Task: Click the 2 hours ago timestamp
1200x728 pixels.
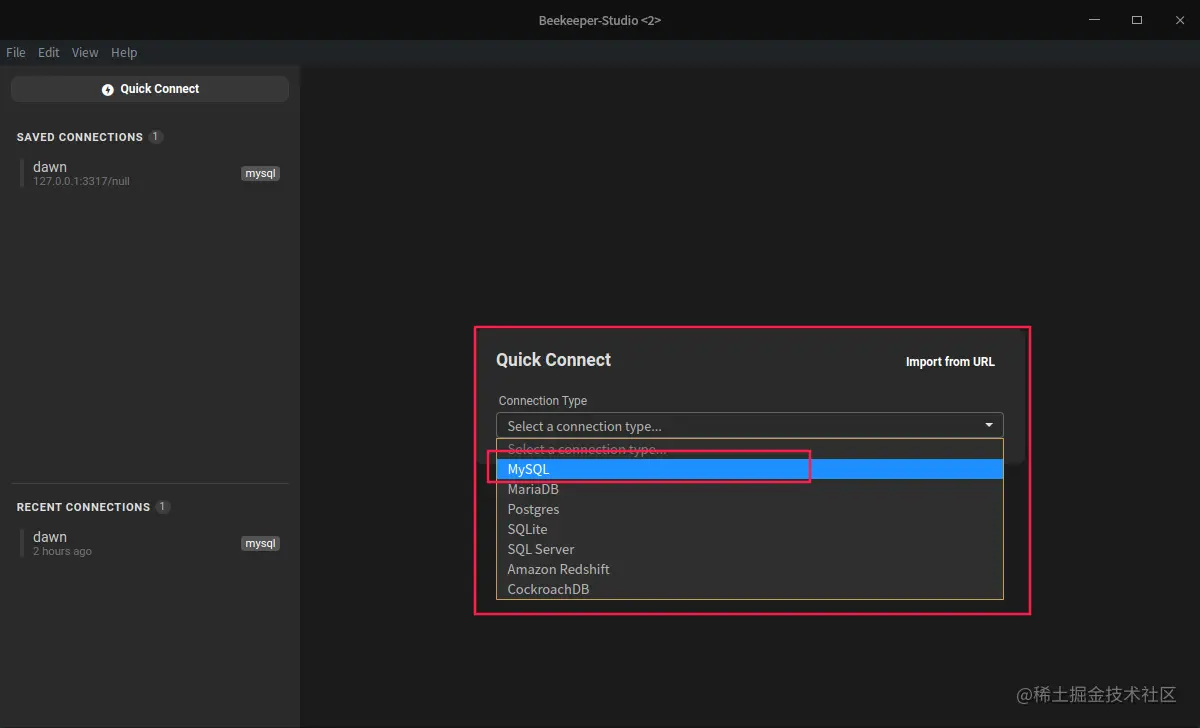Action: click(62, 552)
